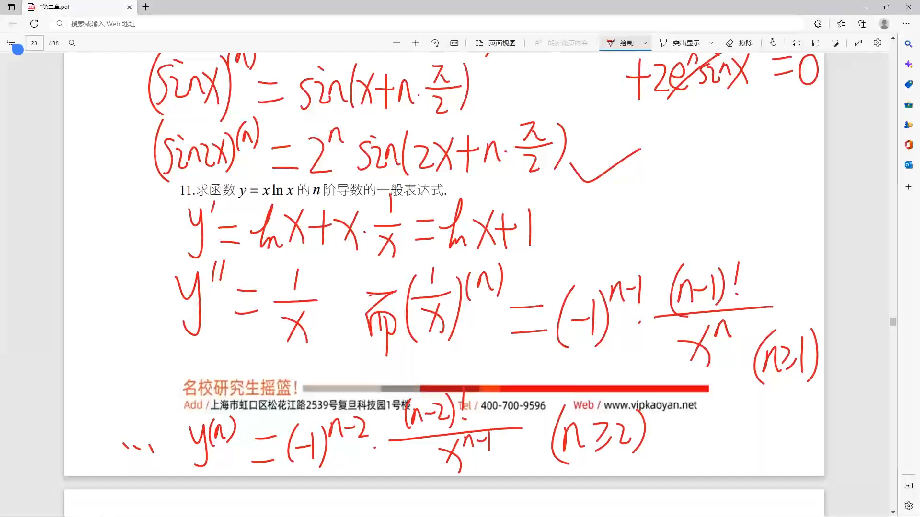Click the fit-to-page view icon

click(x=454, y=43)
